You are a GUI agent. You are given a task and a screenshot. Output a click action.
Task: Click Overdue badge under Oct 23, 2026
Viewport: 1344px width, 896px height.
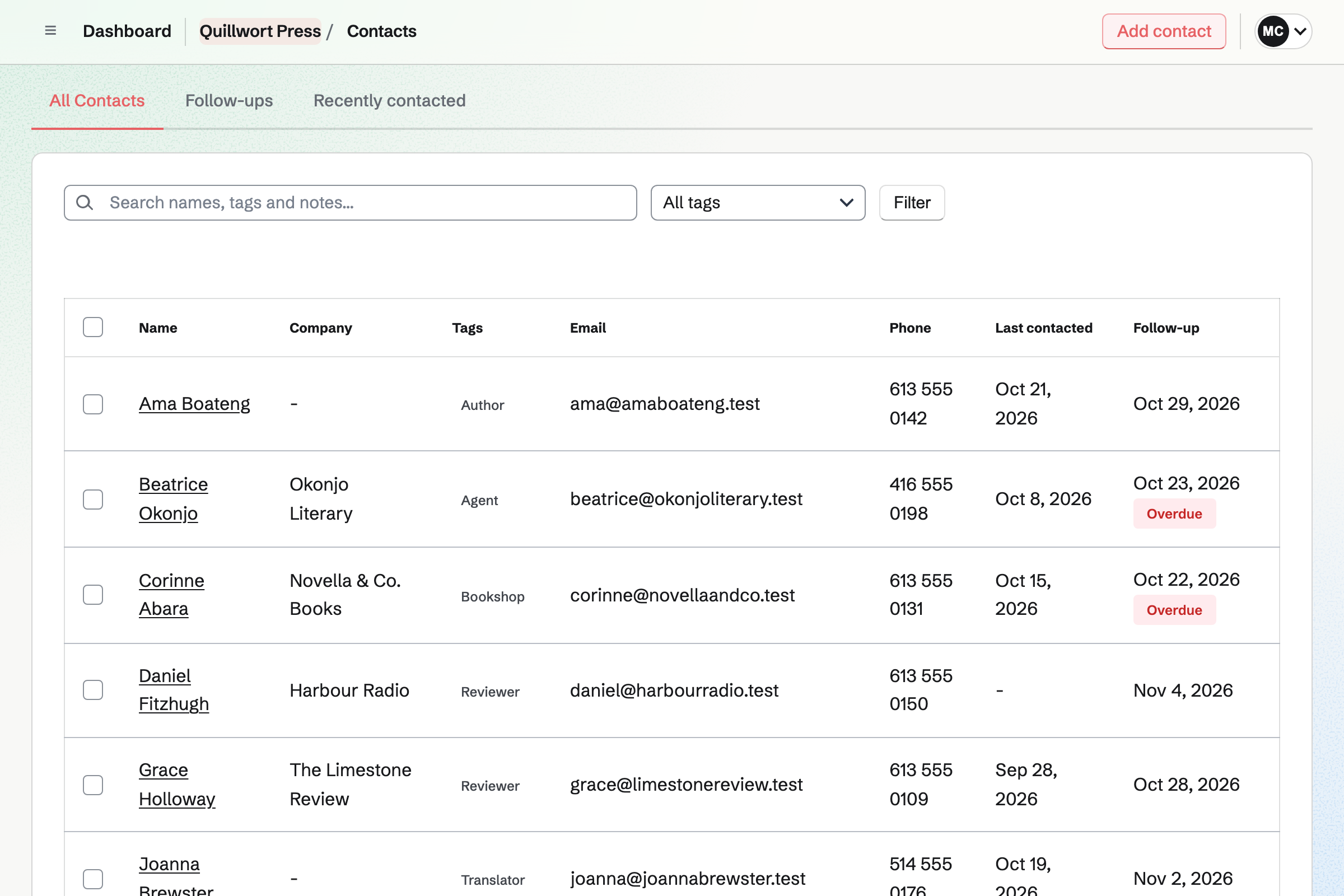point(1174,514)
